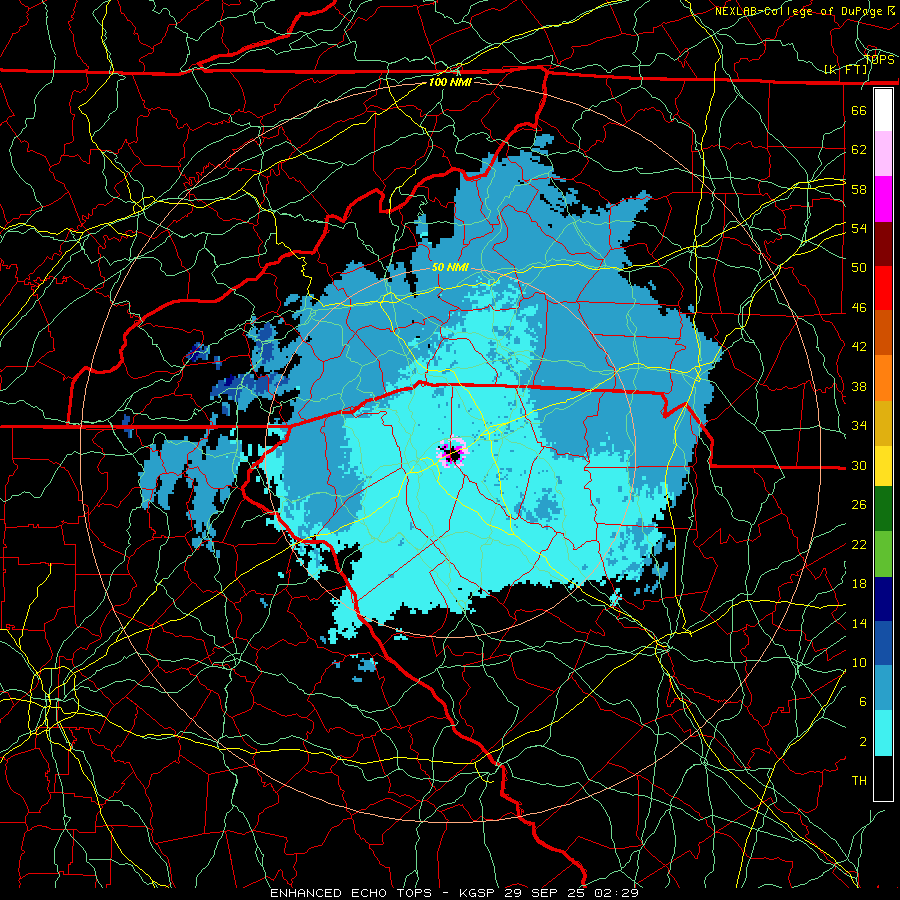
Task: Click the "TOPS" legend heading
Action: (879, 59)
